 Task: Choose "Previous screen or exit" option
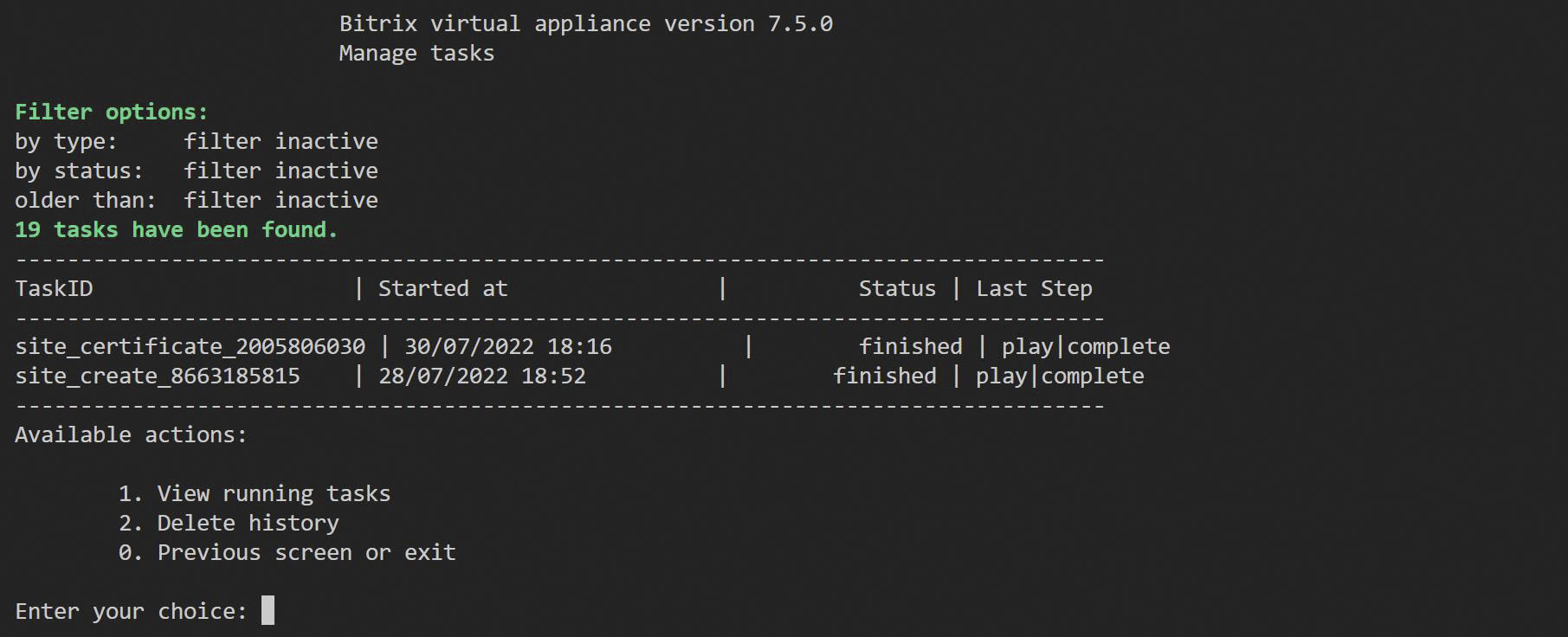pyautogui.click(x=306, y=553)
